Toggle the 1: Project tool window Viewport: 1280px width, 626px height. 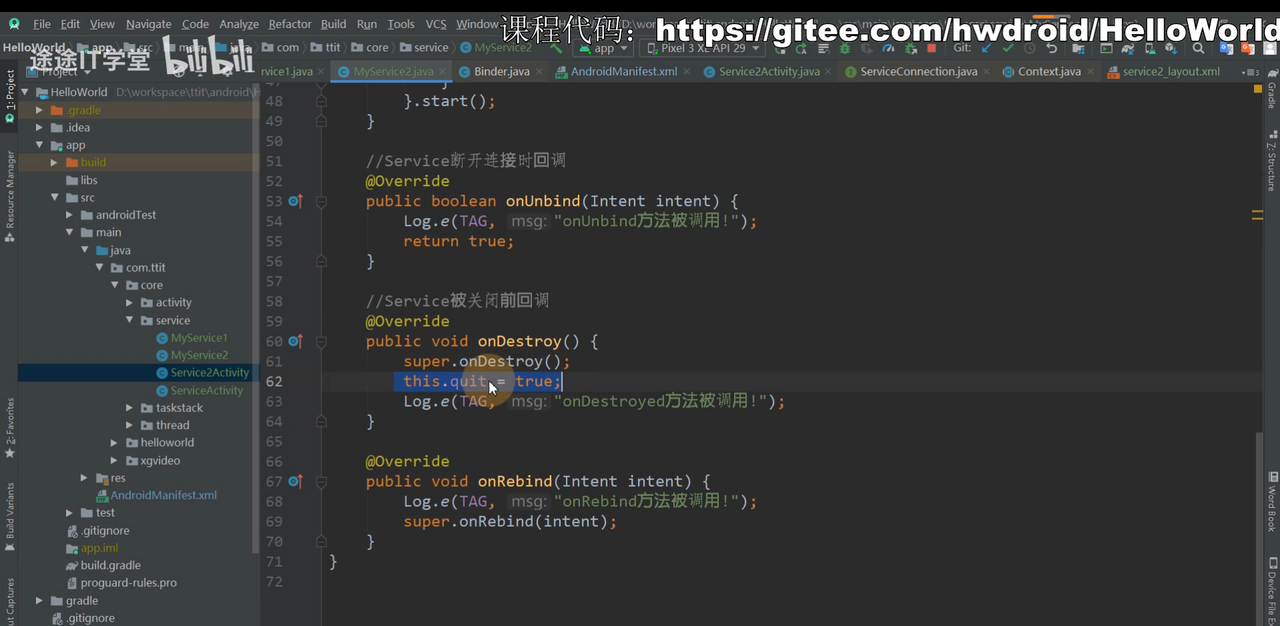[9, 96]
